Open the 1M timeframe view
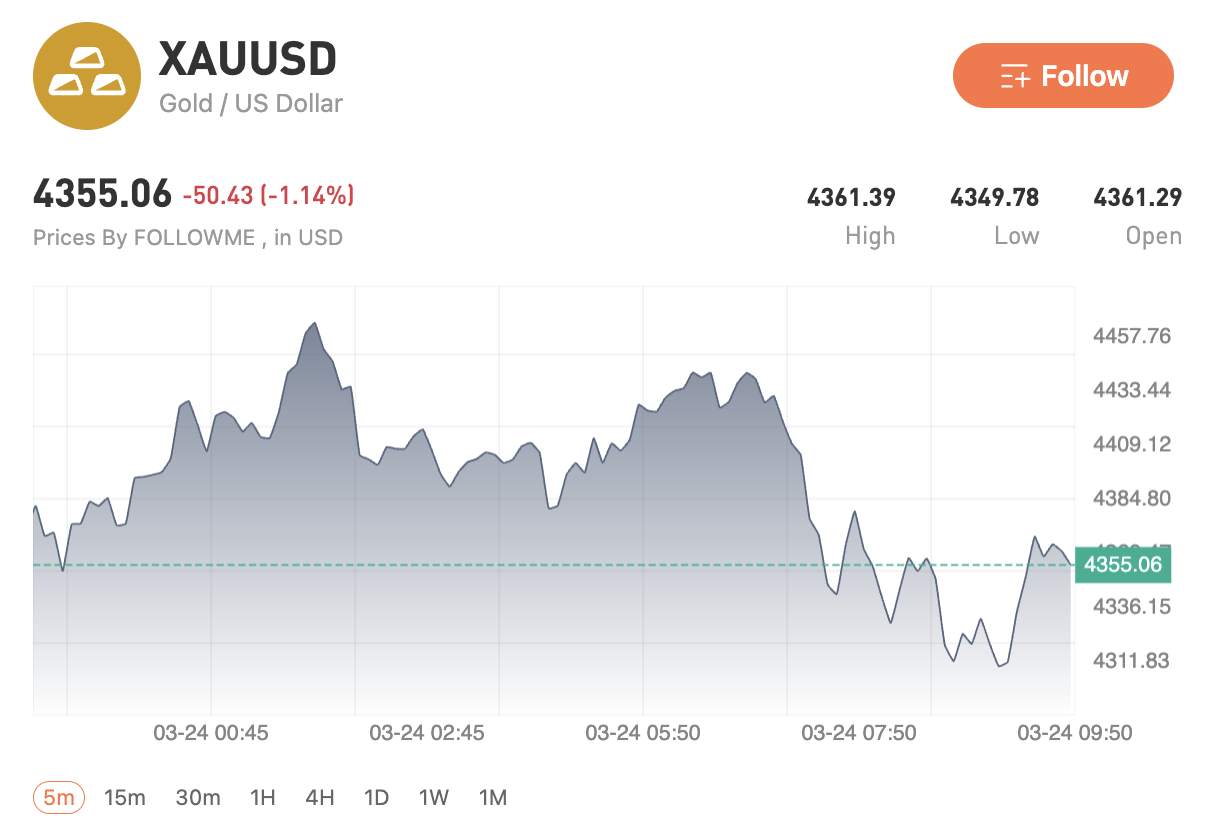The height and width of the screenshot is (840, 1214). 492,798
